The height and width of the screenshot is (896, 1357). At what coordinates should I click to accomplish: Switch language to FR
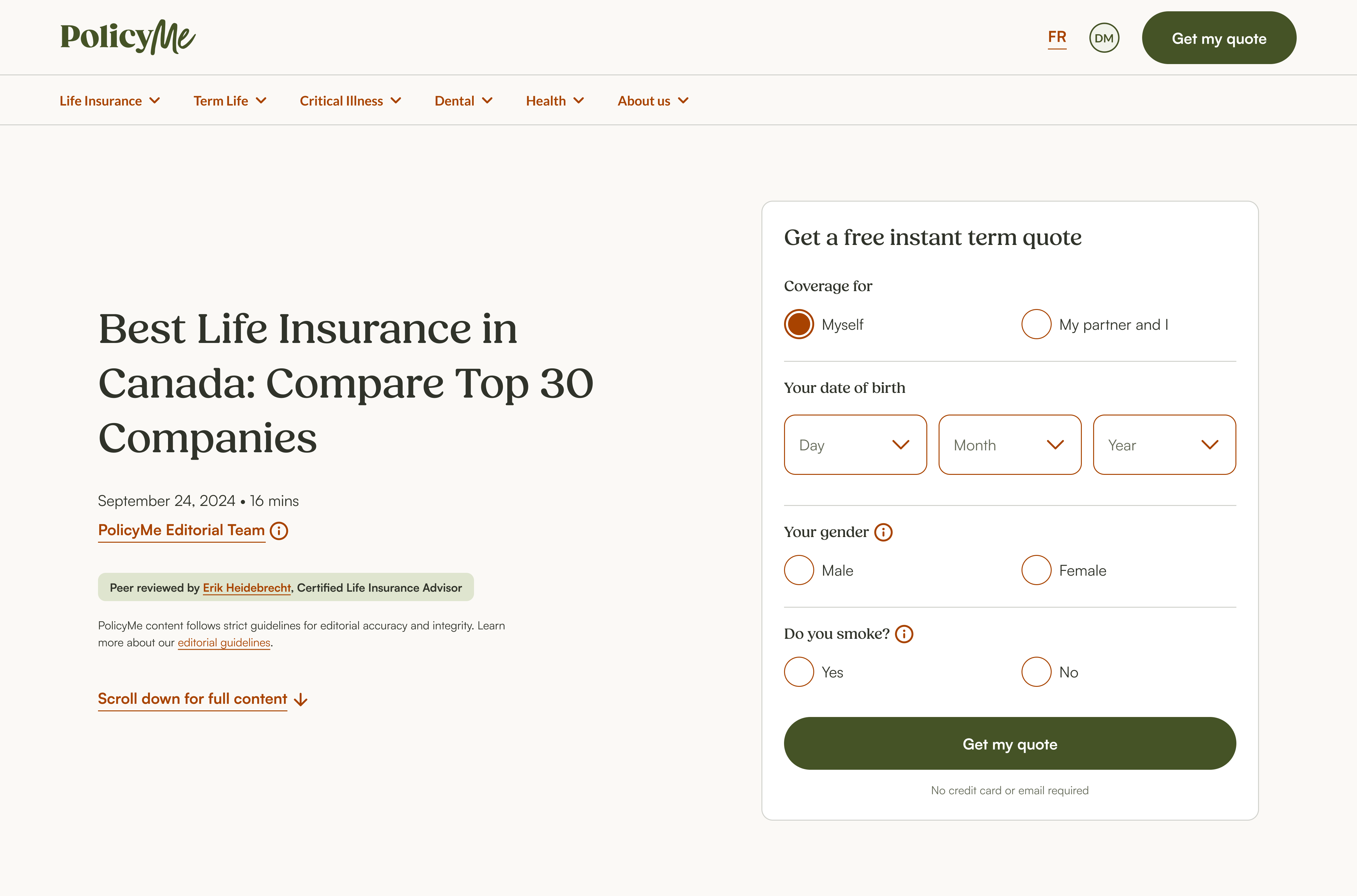[1057, 38]
